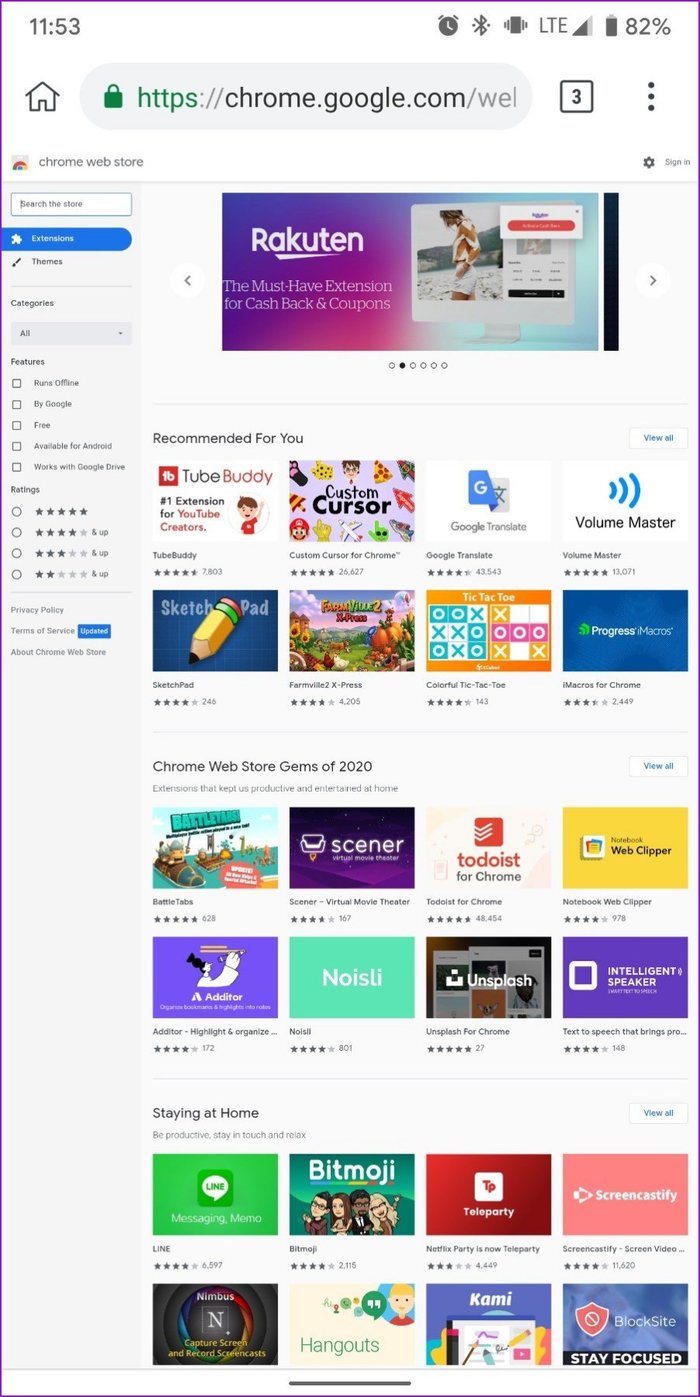Tick the Available for Android checkbox
This screenshot has width=700, height=1397.
[16, 446]
